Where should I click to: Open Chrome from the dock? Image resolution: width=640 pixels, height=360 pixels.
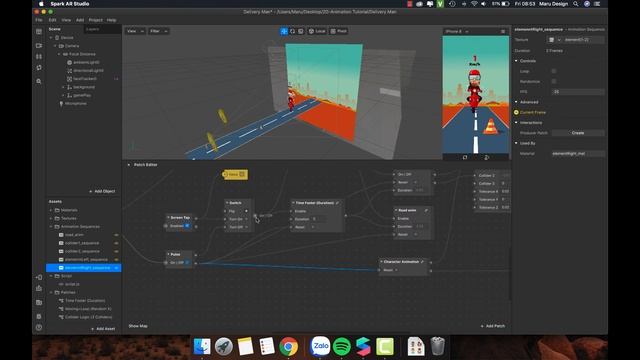289,347
